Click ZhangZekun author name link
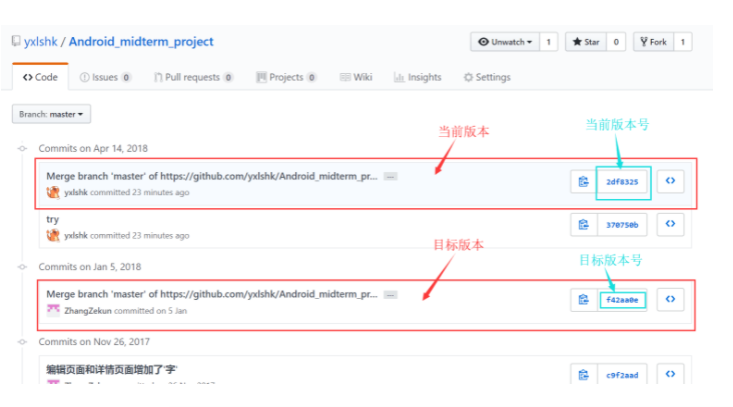 click(x=88, y=311)
